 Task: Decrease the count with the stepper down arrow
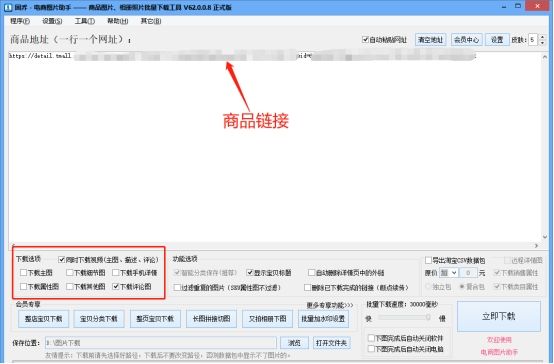[543, 42]
